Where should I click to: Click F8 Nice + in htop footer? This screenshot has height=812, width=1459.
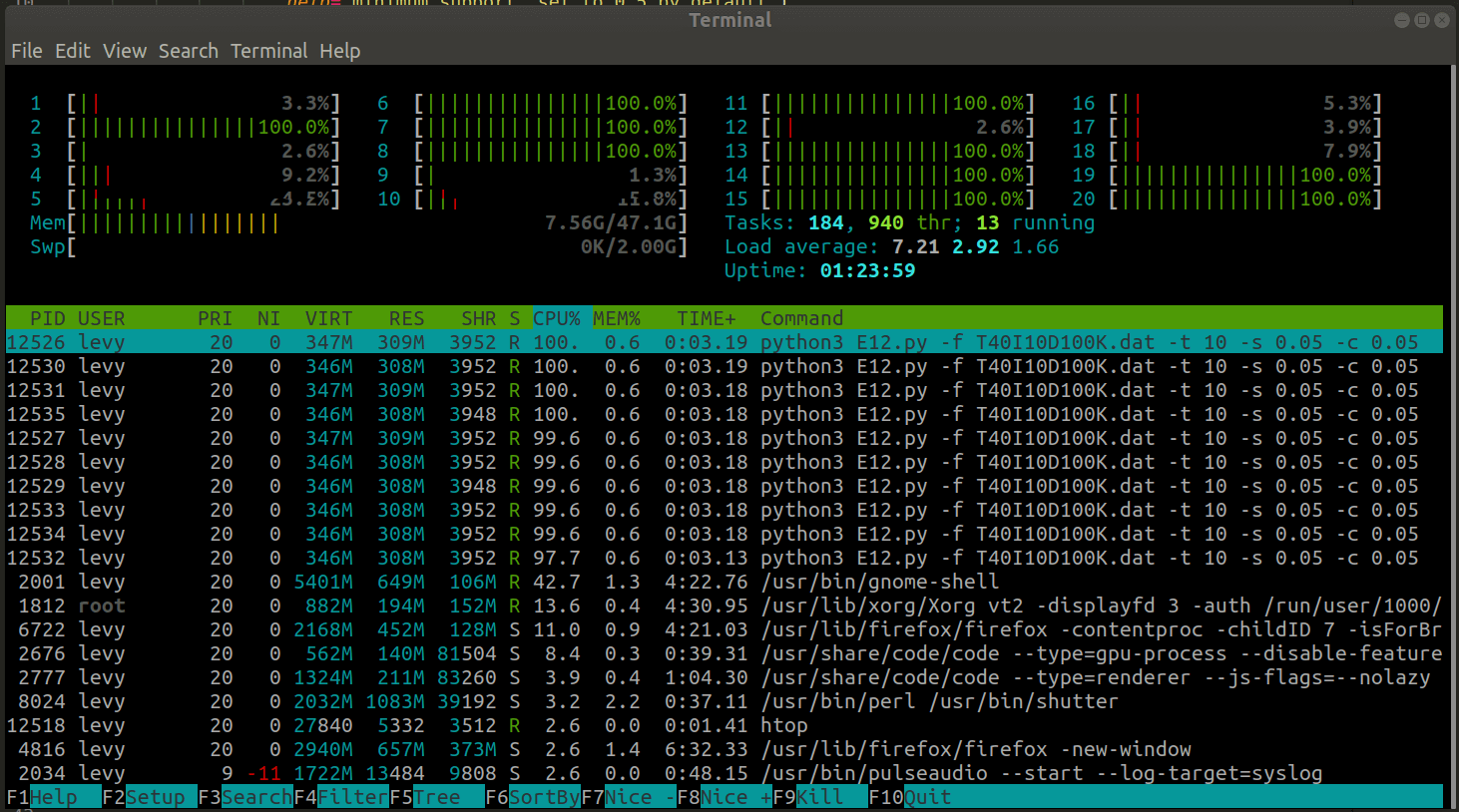725,797
